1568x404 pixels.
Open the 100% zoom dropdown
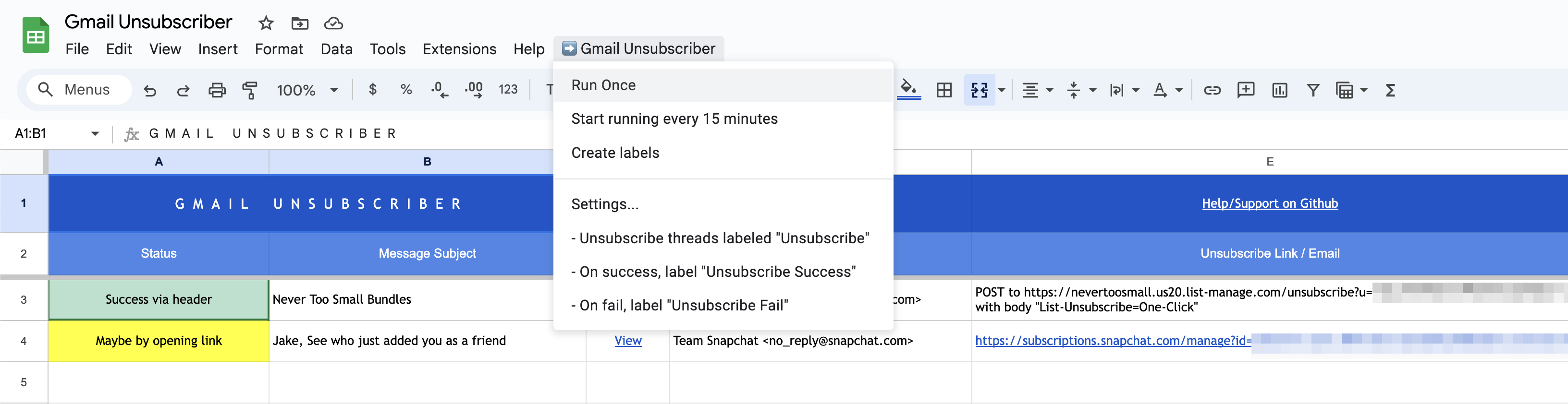point(307,90)
